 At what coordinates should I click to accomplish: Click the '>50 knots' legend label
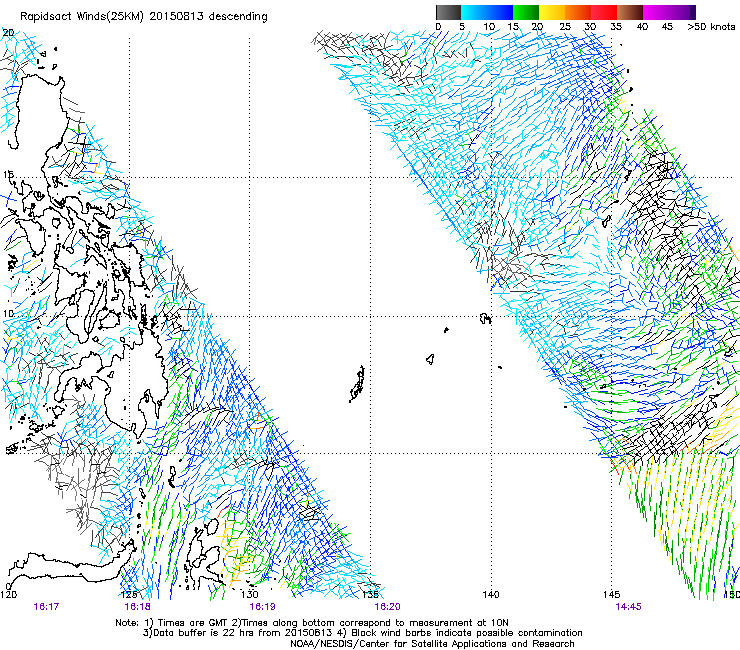[x=711, y=26]
